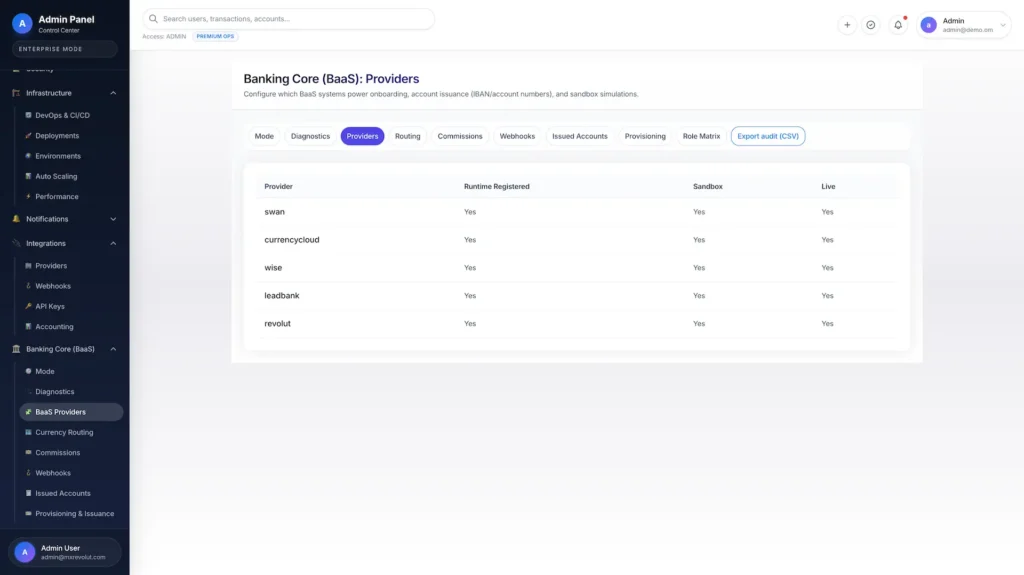
Task: Click the Admin User profile card
Action: (65, 552)
